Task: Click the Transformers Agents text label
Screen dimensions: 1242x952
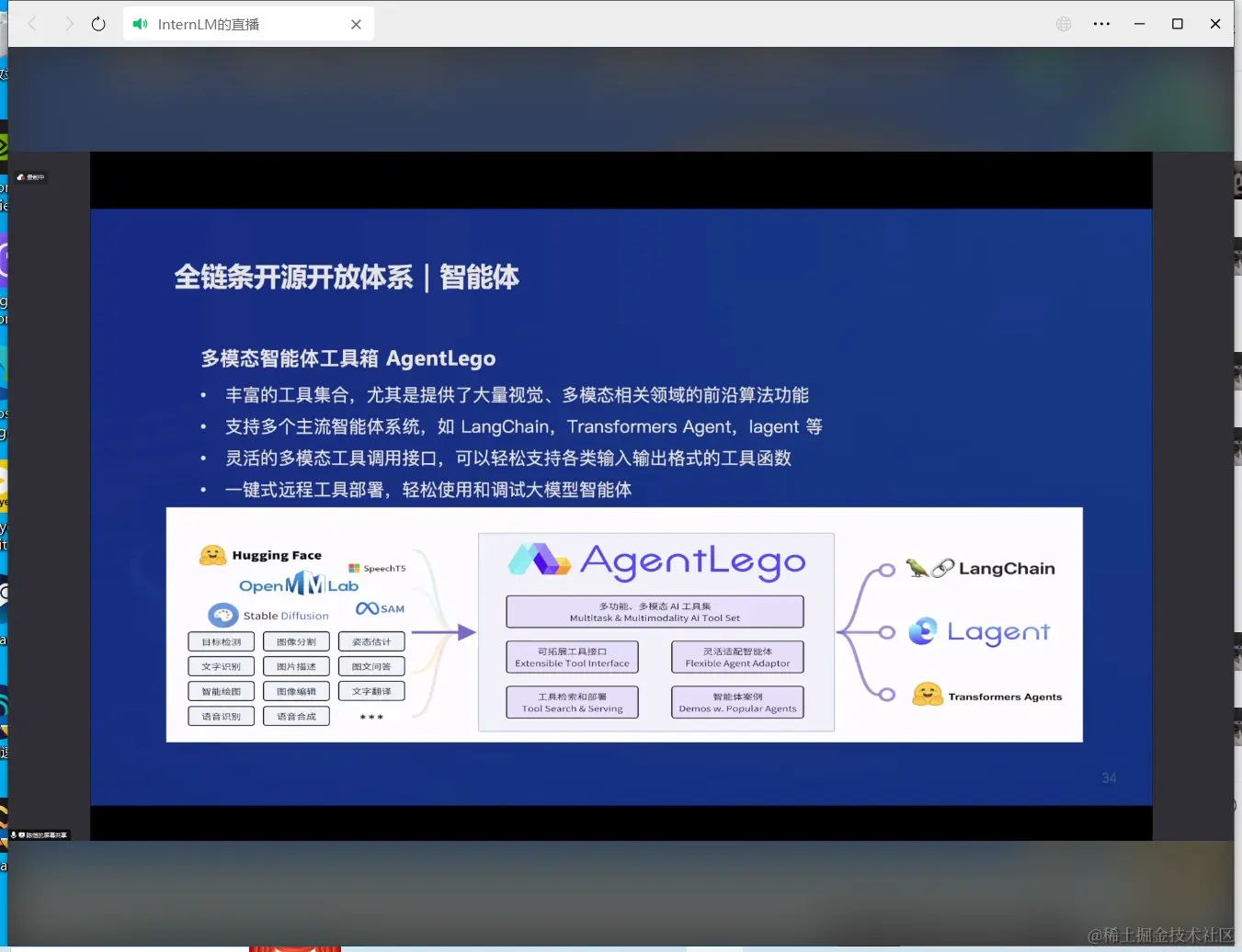Action: click(1005, 697)
